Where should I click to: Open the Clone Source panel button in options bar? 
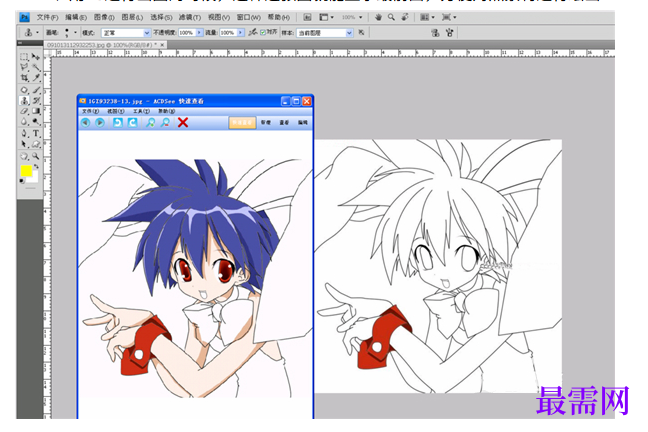435,33
